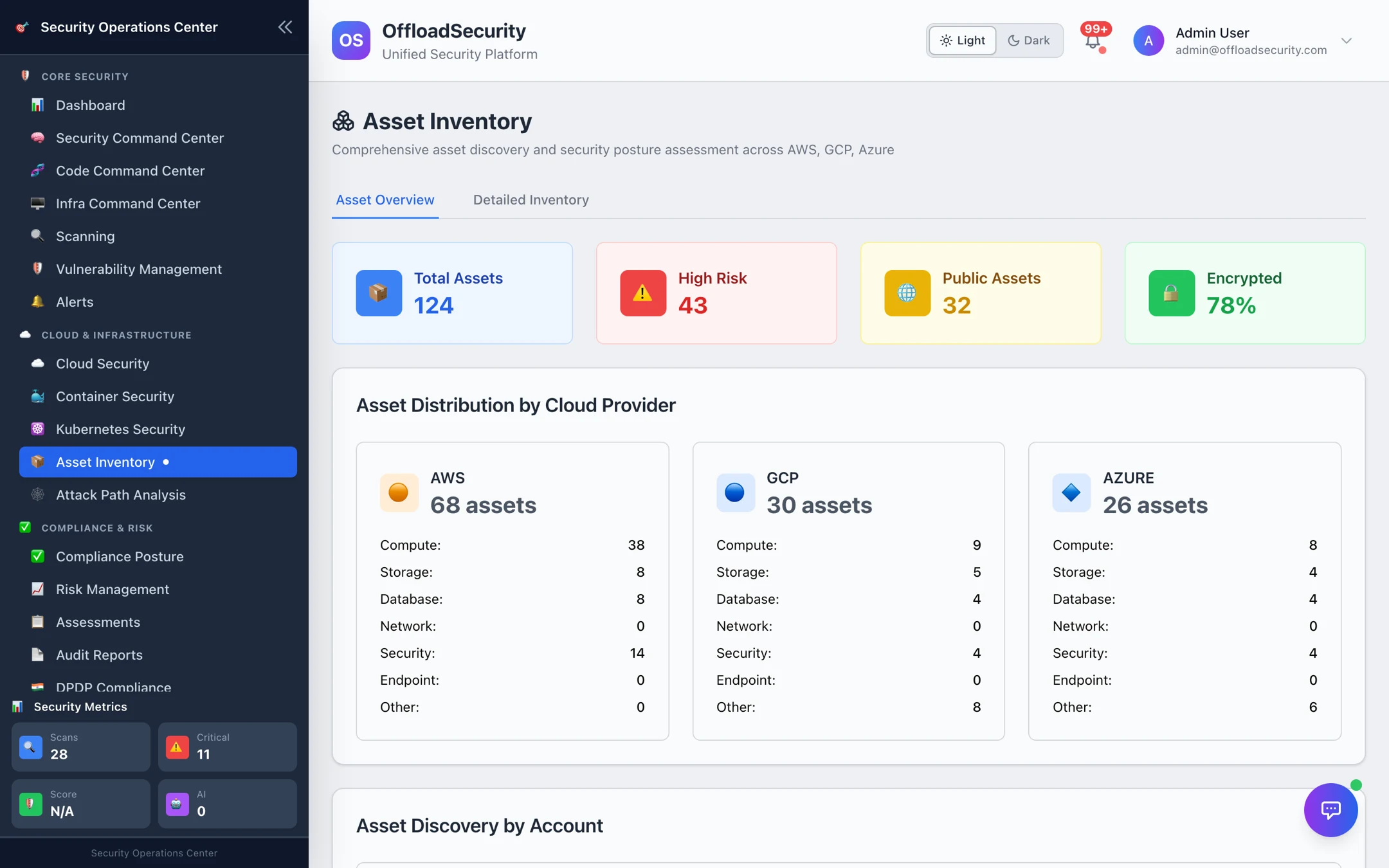This screenshot has height=868, width=1389.
Task: Click the Core Security section header
Action: (85, 77)
